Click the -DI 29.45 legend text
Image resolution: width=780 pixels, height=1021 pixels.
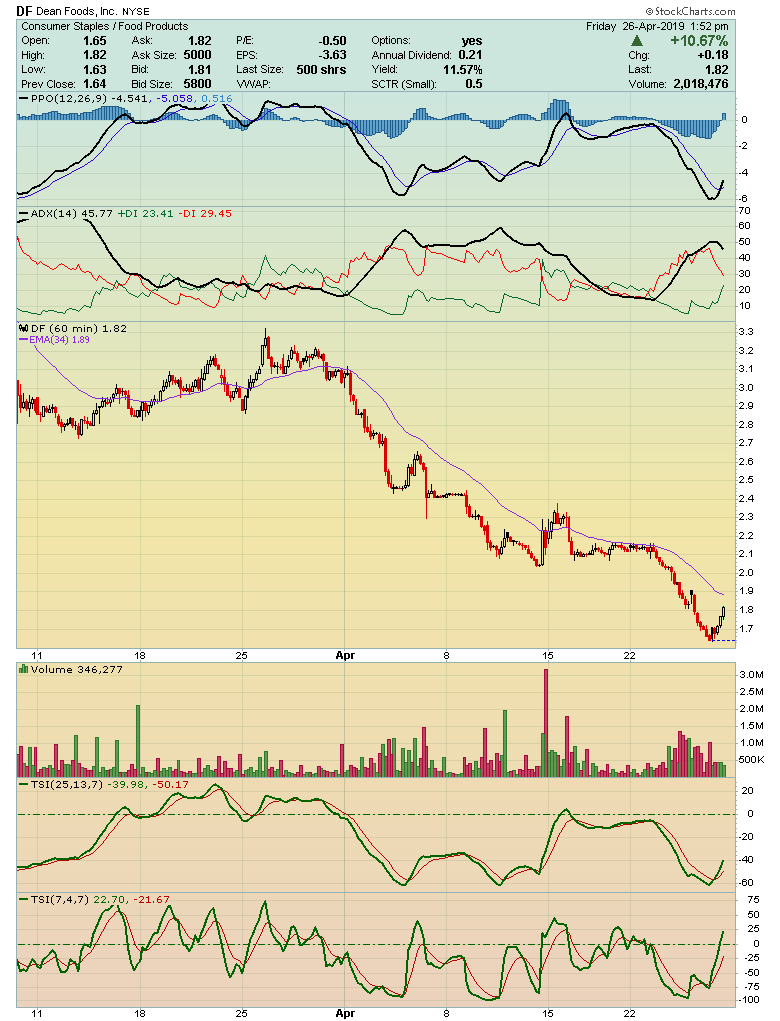(x=204, y=214)
